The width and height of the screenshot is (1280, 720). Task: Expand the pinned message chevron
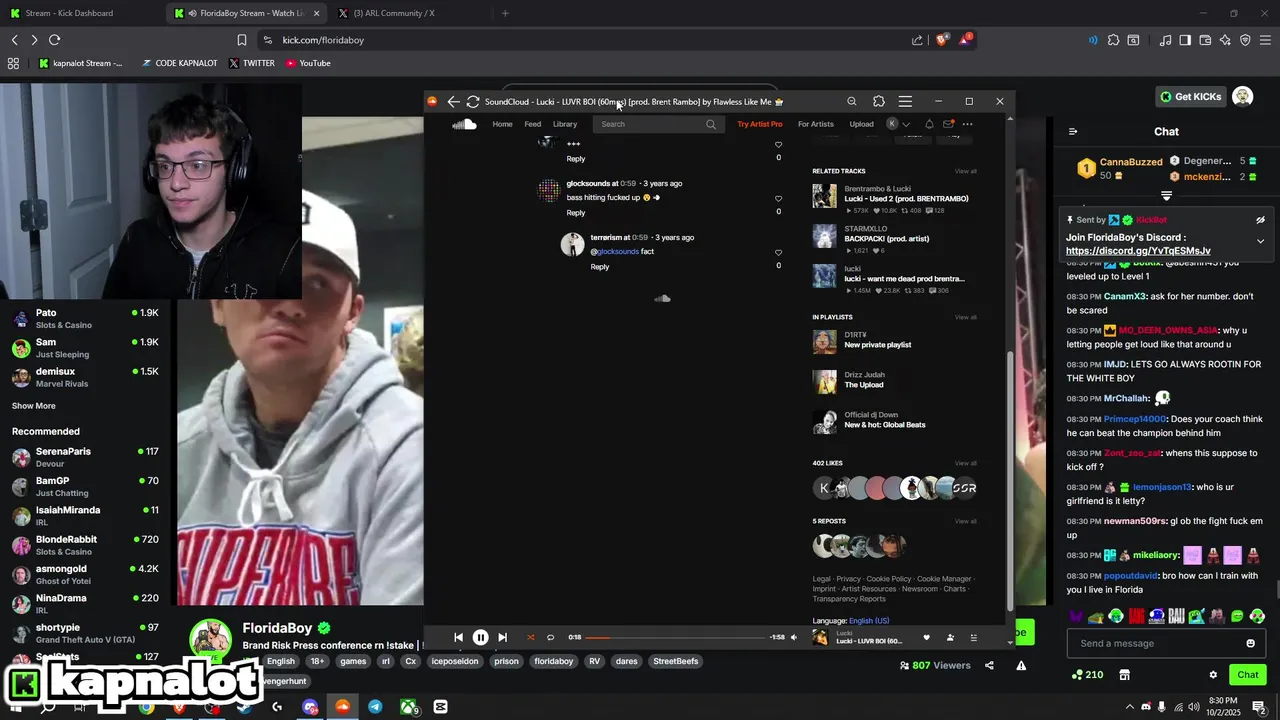click(1260, 241)
